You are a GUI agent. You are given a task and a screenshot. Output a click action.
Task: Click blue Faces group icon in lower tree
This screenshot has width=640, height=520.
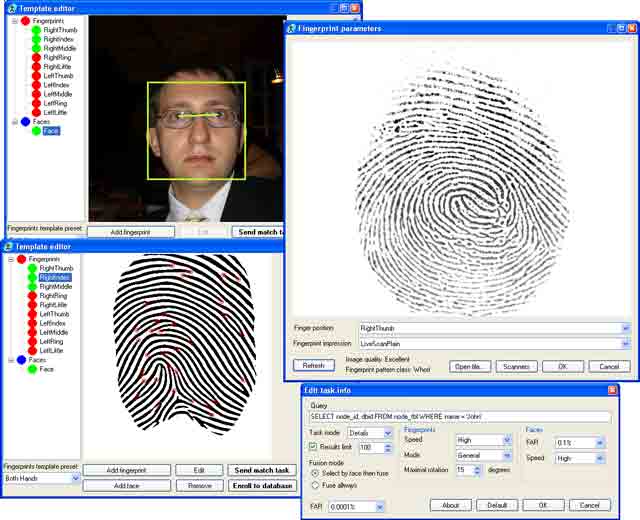pos(22,360)
